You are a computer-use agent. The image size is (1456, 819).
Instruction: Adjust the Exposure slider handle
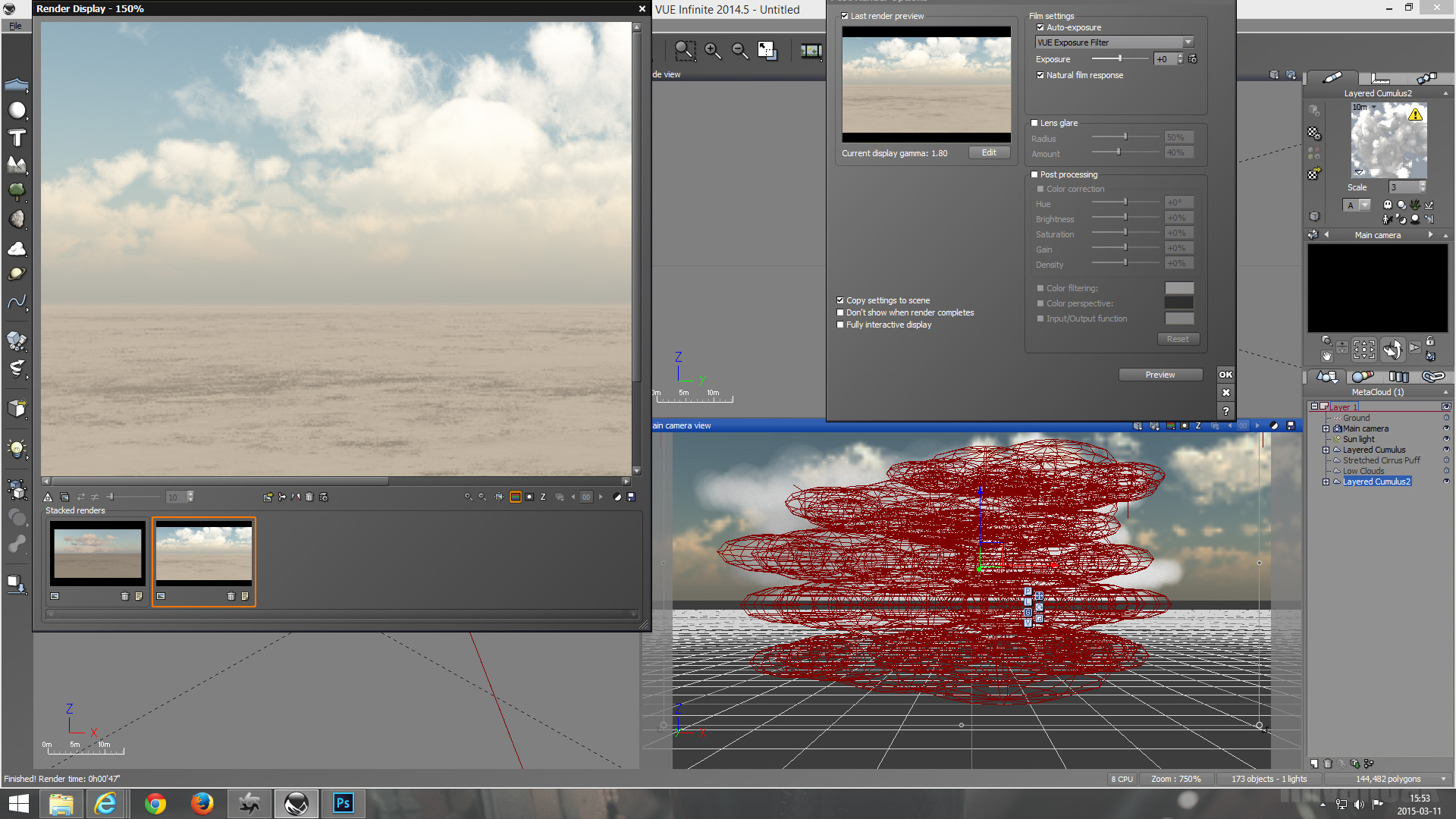point(1119,58)
